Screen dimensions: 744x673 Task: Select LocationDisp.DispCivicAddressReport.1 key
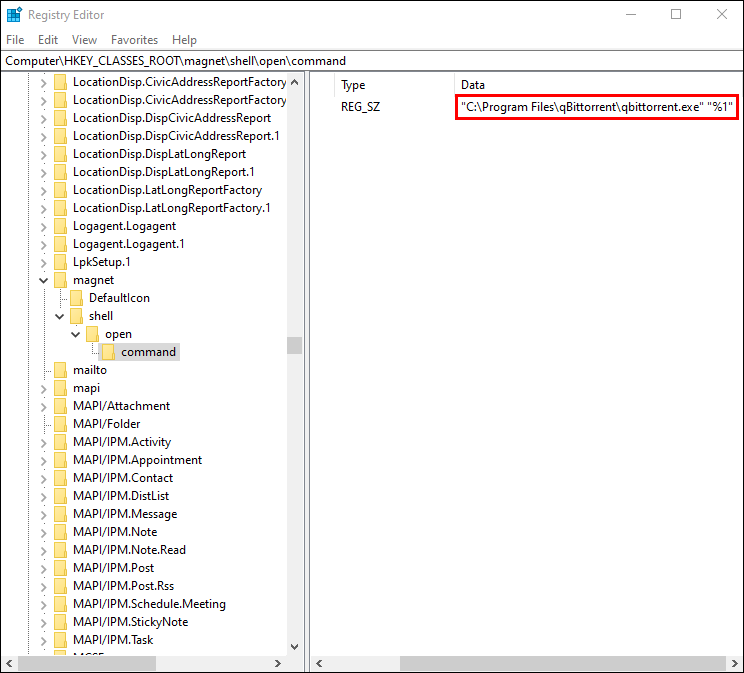(176, 136)
